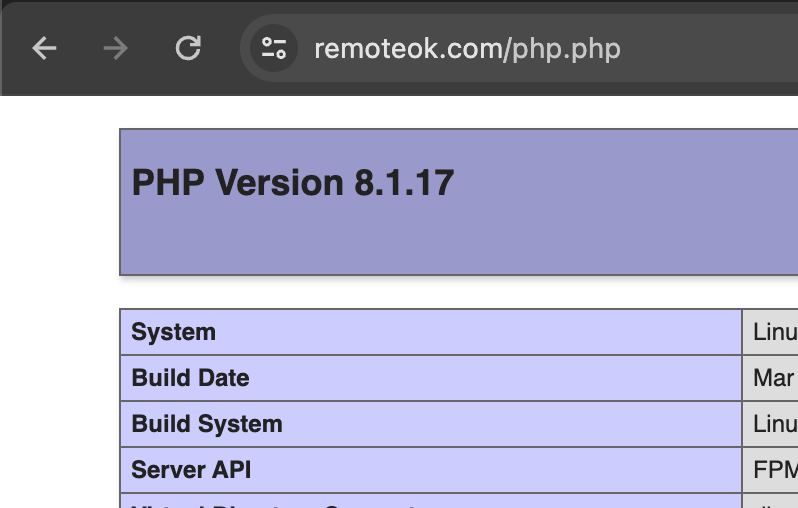Select the 'Build Date' row label
Image resolution: width=798 pixels, height=508 pixels.
tap(190, 378)
